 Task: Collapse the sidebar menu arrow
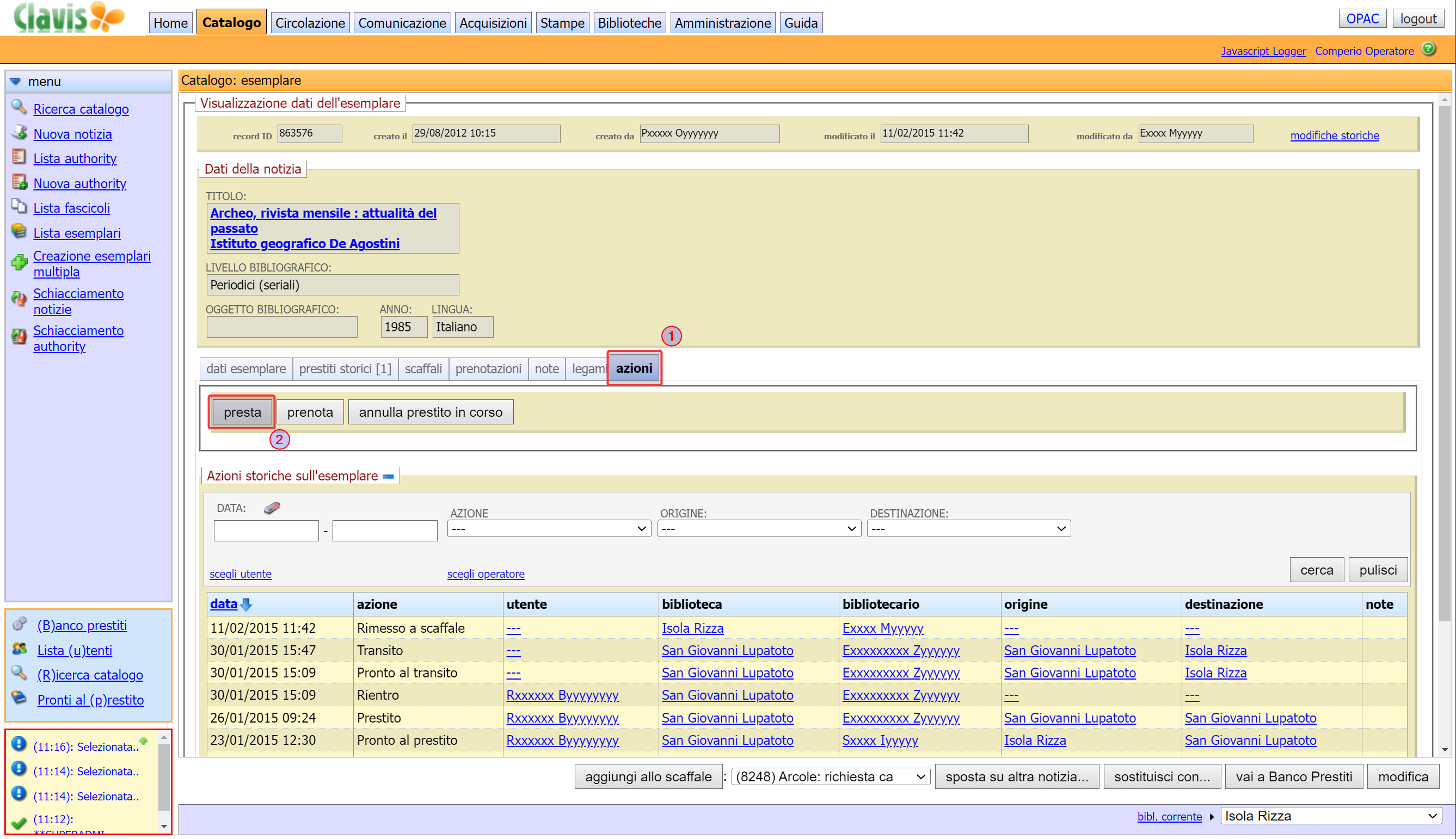coord(16,81)
